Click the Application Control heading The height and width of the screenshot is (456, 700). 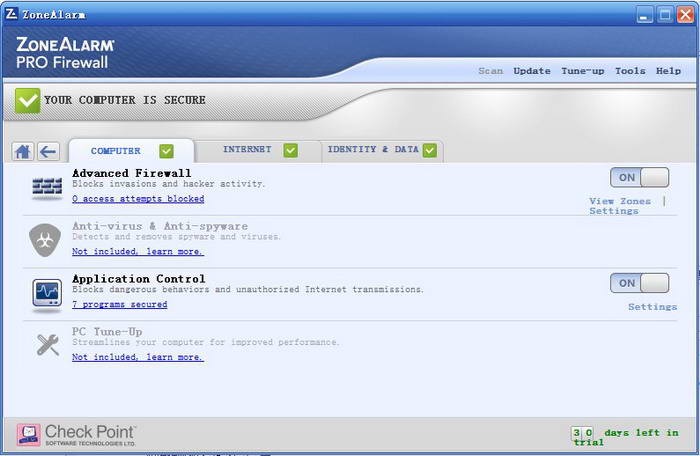click(139, 279)
